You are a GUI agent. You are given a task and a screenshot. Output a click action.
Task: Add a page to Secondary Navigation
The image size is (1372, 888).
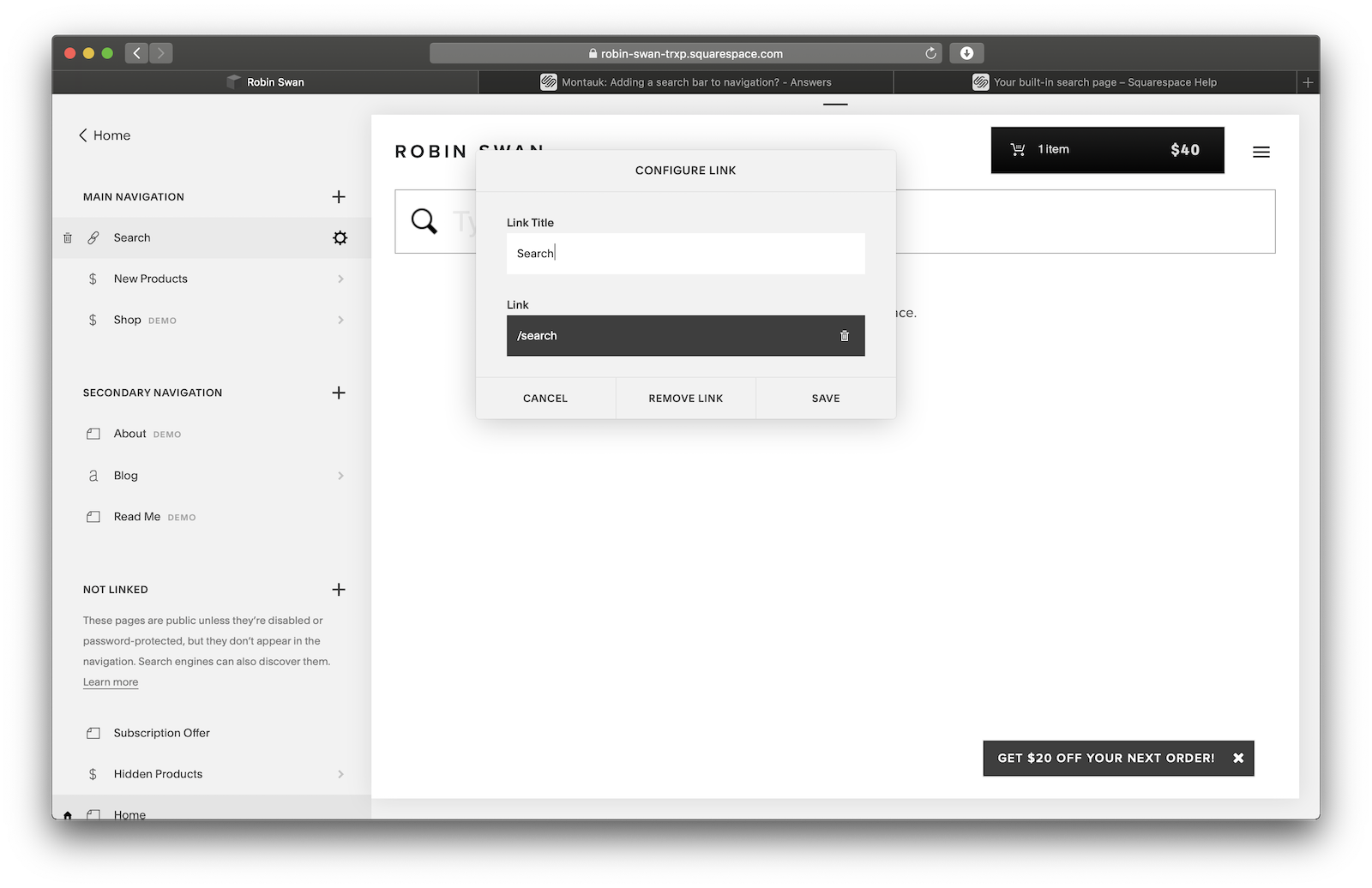tap(339, 393)
